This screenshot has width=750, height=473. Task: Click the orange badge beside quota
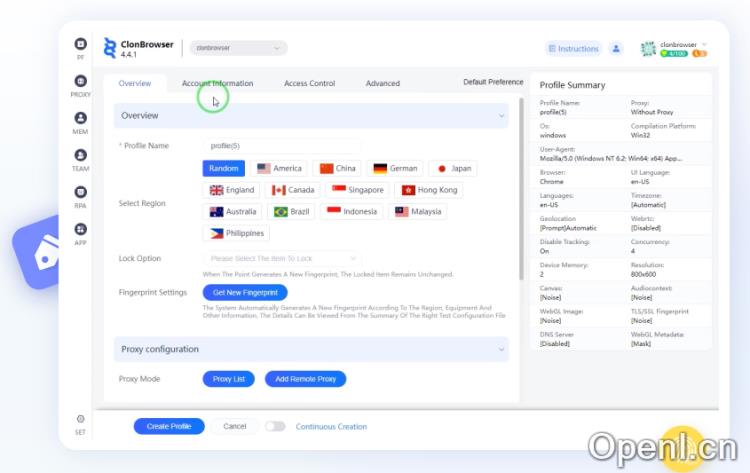(x=699, y=54)
